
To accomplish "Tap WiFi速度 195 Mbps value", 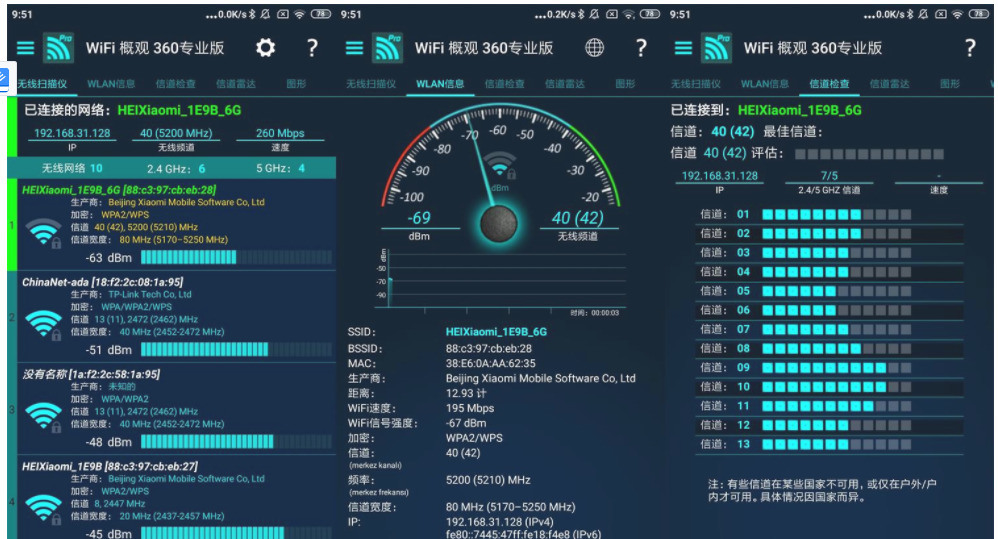I will [x=470, y=409].
